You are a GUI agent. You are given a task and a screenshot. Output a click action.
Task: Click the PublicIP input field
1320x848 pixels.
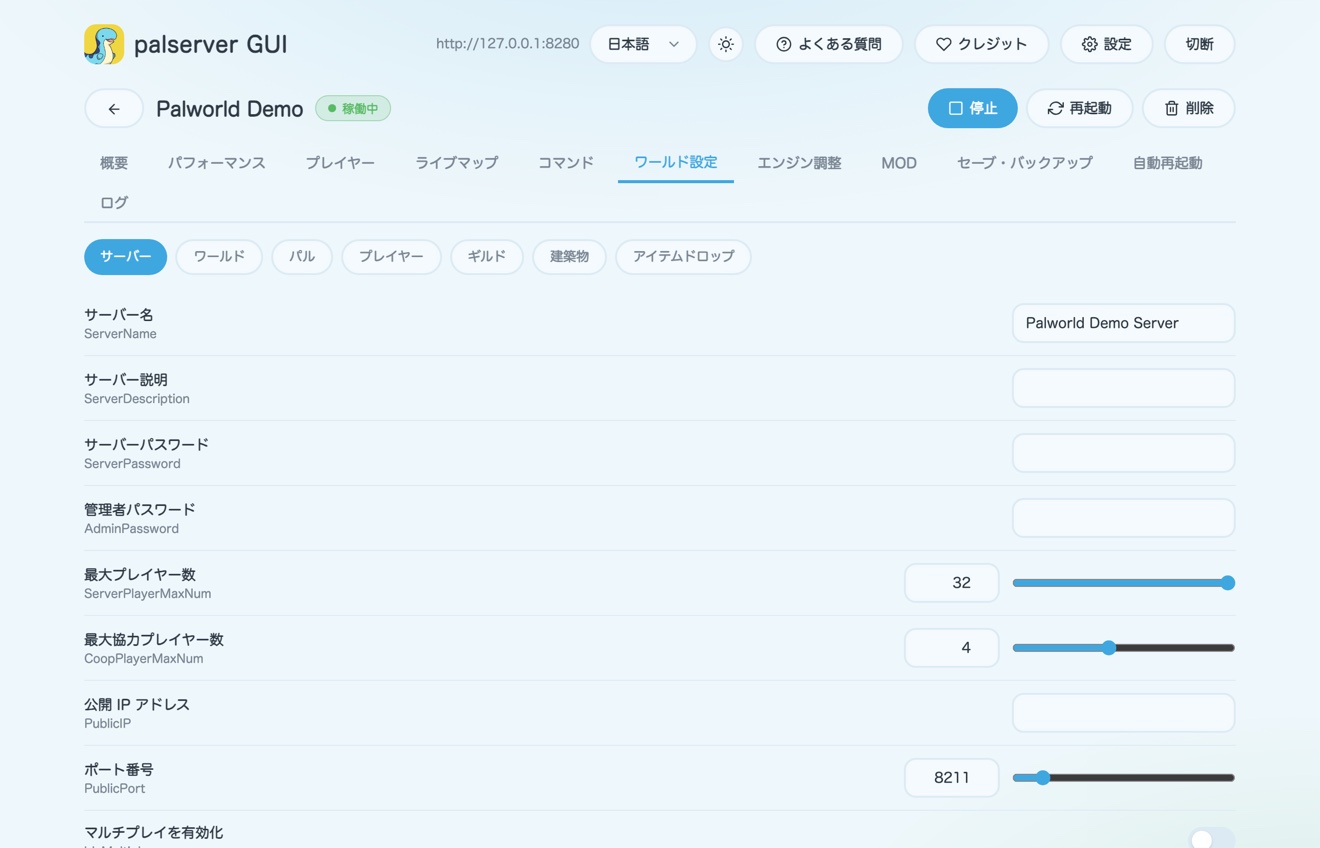coord(1123,713)
